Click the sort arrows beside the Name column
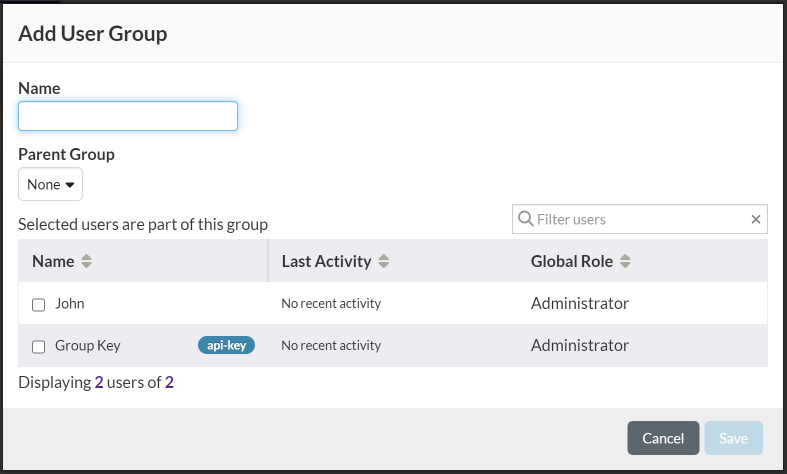This screenshot has width=787, height=474. [86, 261]
